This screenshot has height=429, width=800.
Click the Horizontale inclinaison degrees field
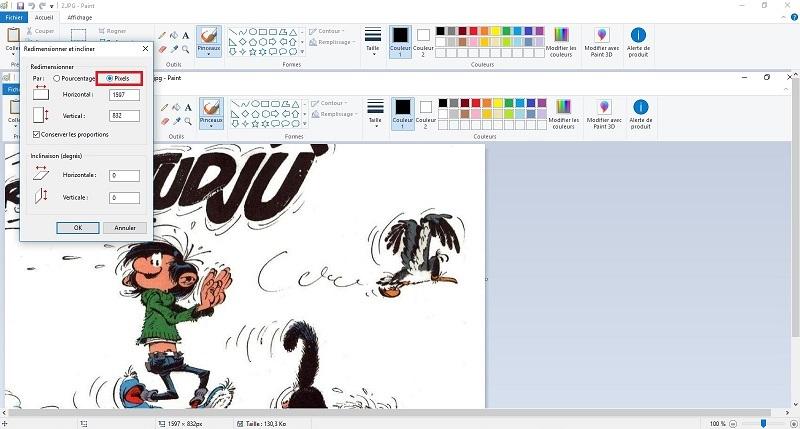pos(124,175)
